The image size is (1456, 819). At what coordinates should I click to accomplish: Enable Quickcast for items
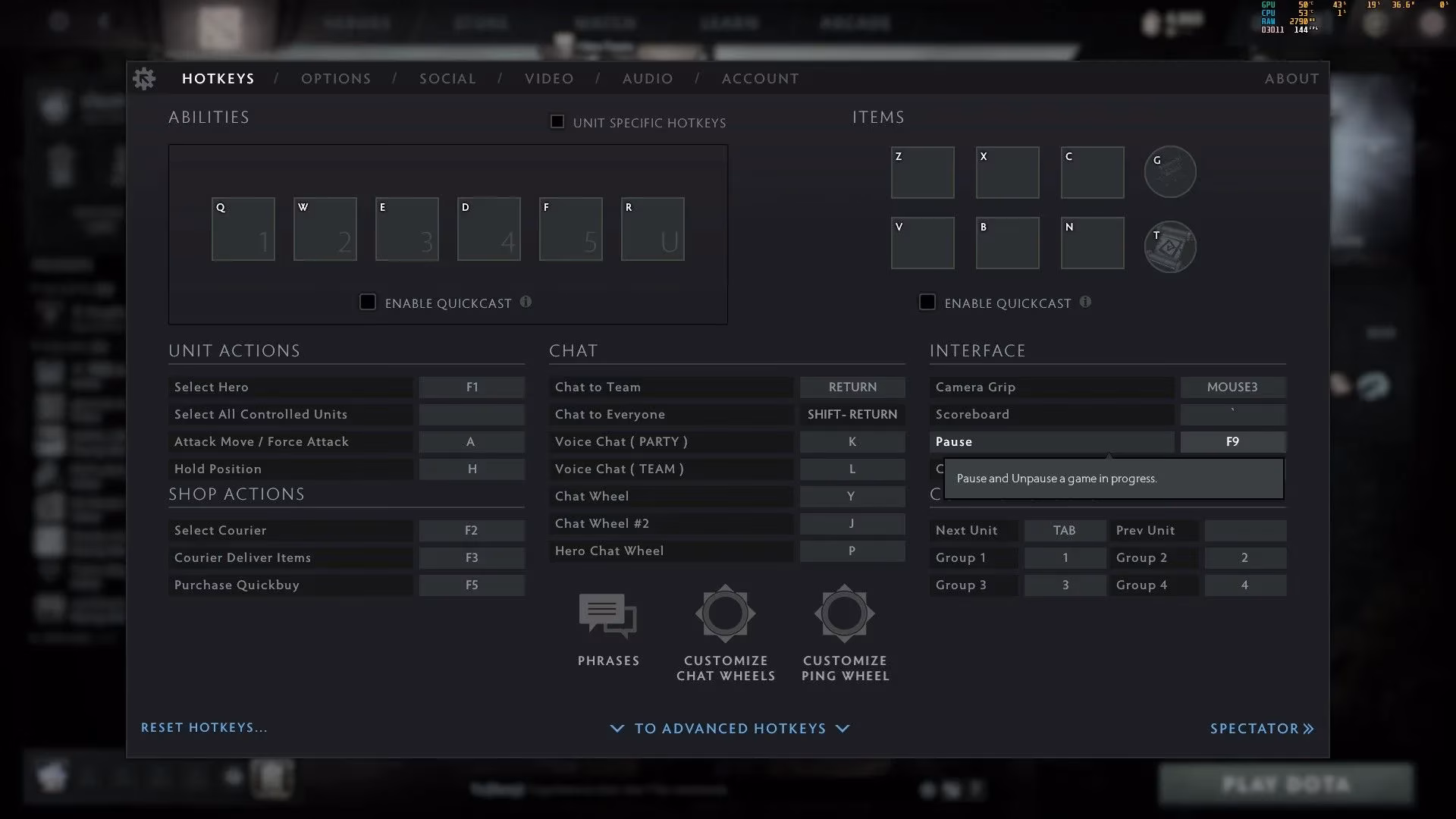tap(927, 302)
